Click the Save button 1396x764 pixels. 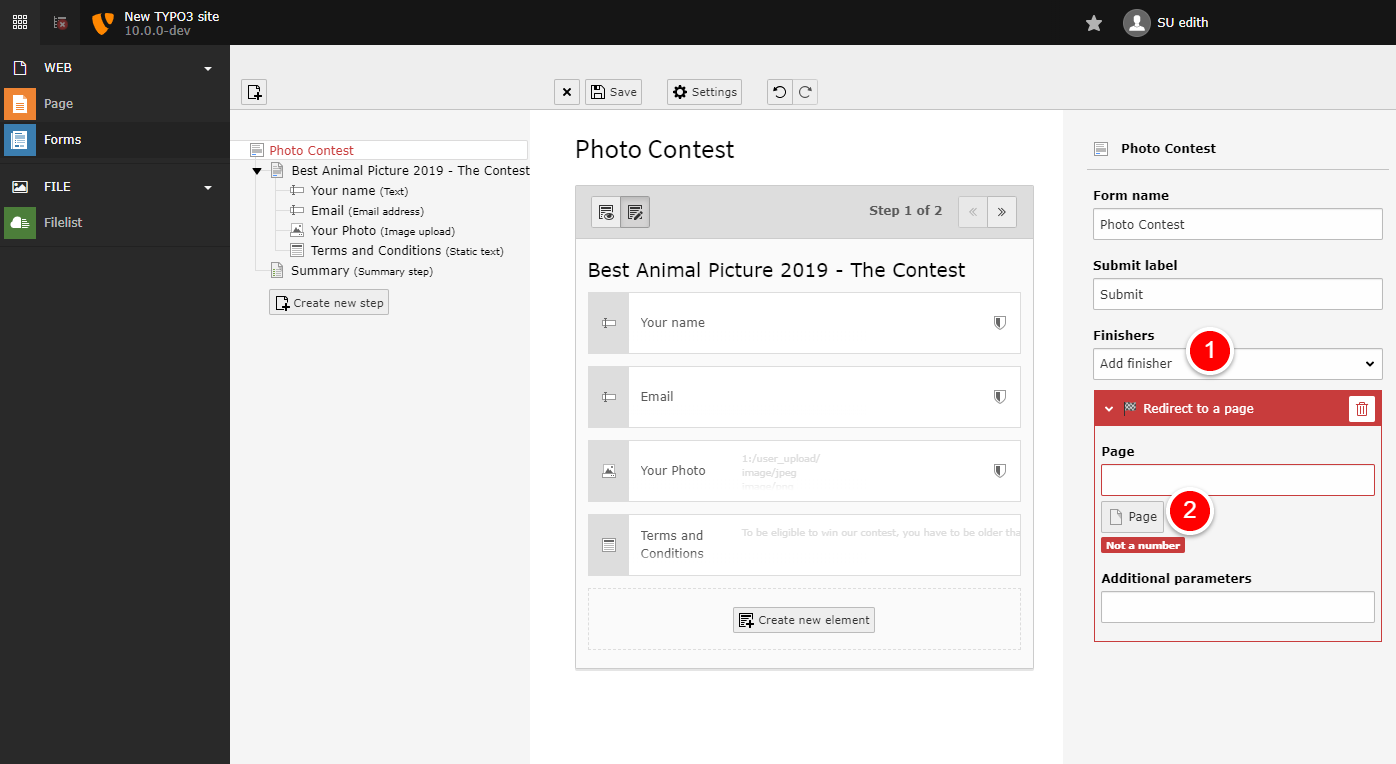click(613, 92)
